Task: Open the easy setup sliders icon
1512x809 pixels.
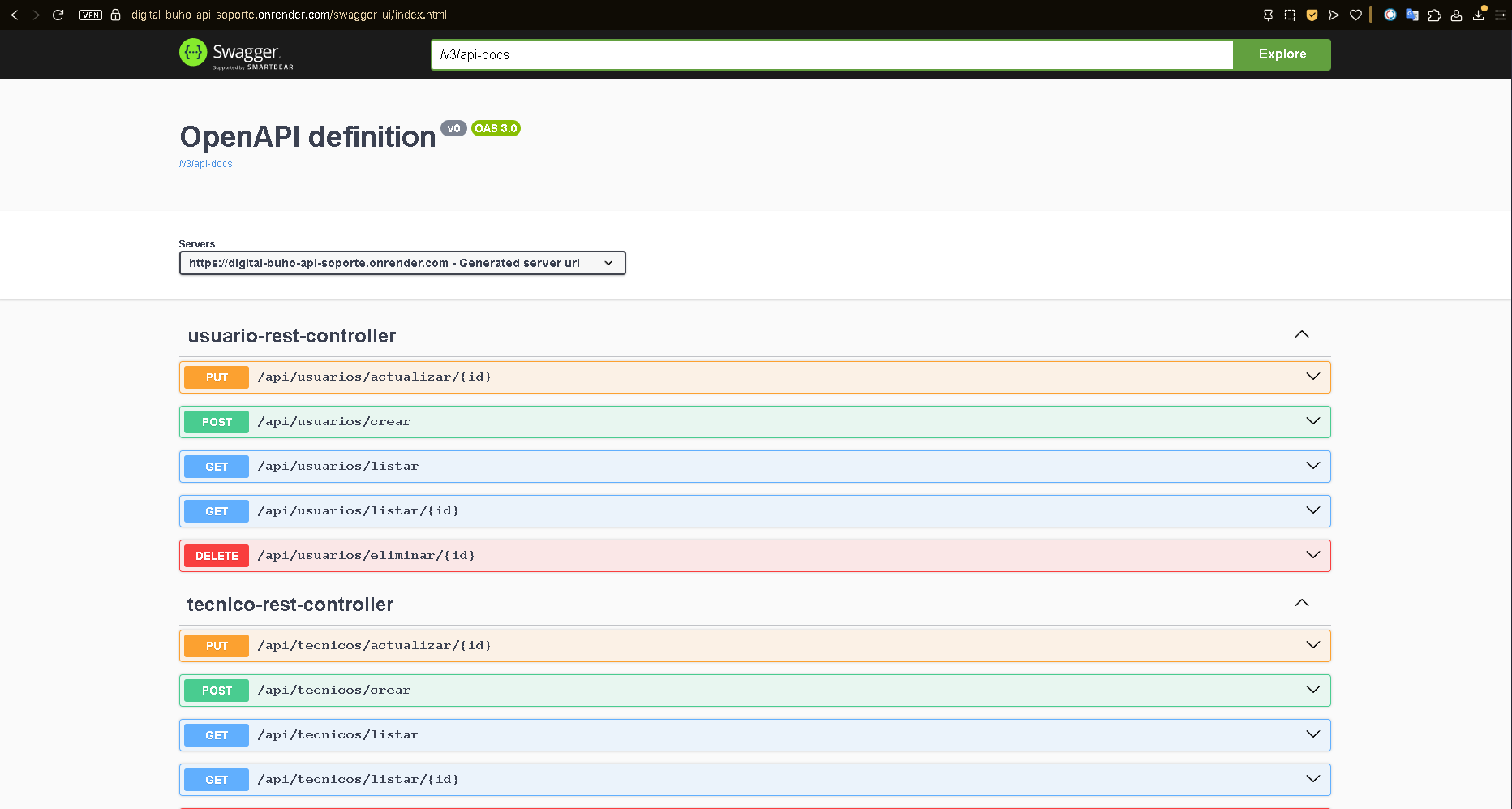Action: click(1500, 15)
